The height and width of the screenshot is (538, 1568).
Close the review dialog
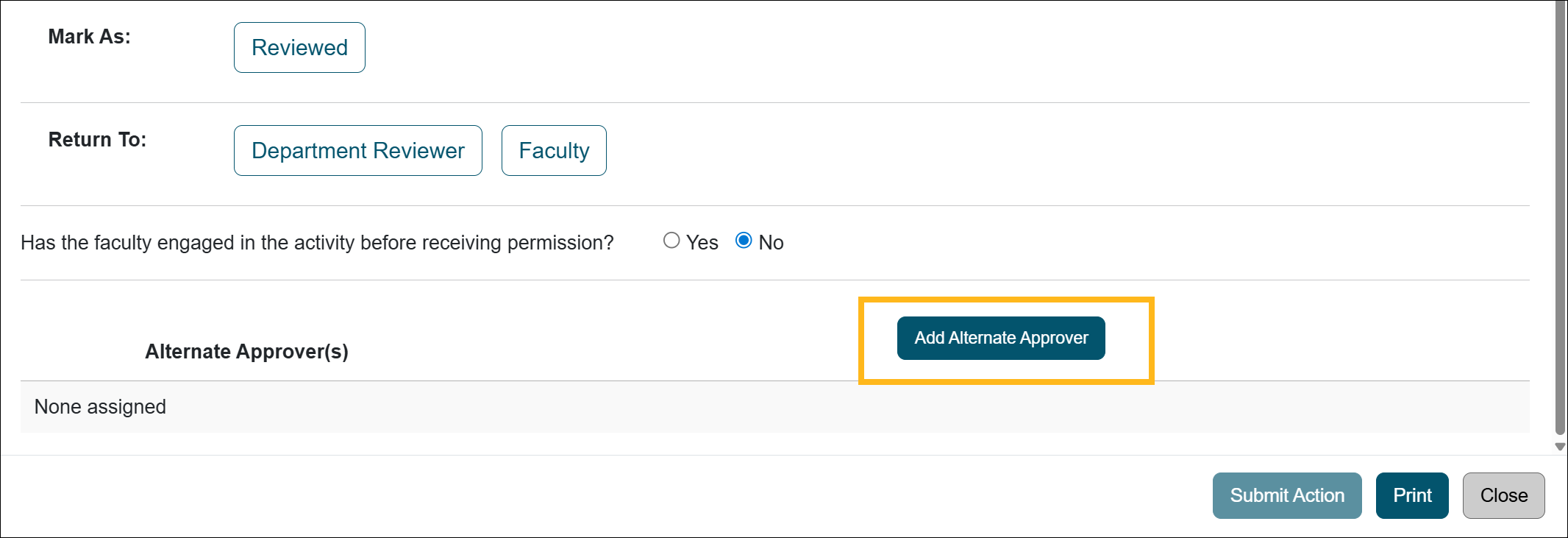[x=1503, y=495]
